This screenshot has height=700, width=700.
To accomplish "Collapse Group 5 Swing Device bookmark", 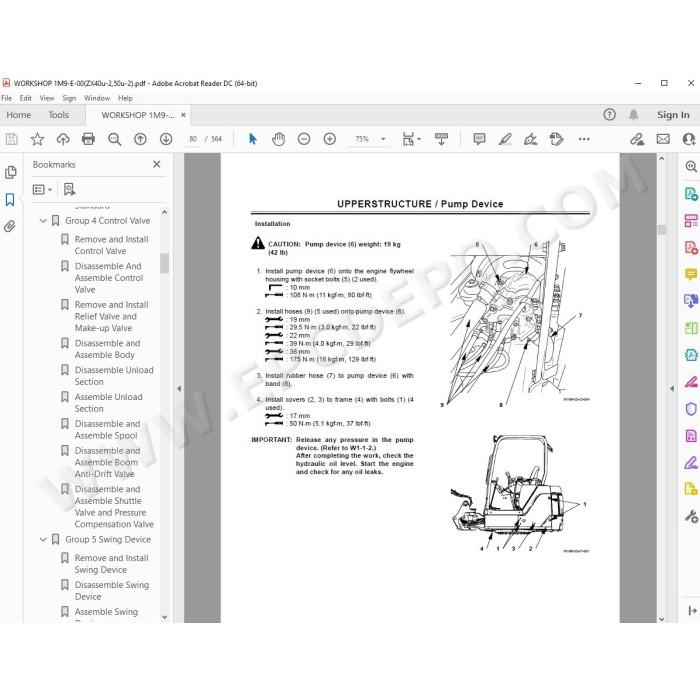I will (43, 539).
